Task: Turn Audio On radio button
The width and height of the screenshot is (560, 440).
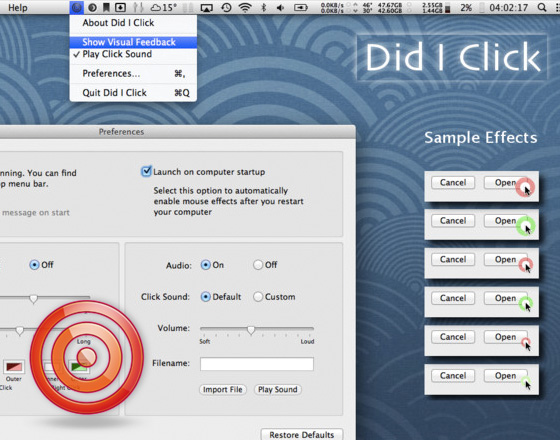Action: [205, 265]
